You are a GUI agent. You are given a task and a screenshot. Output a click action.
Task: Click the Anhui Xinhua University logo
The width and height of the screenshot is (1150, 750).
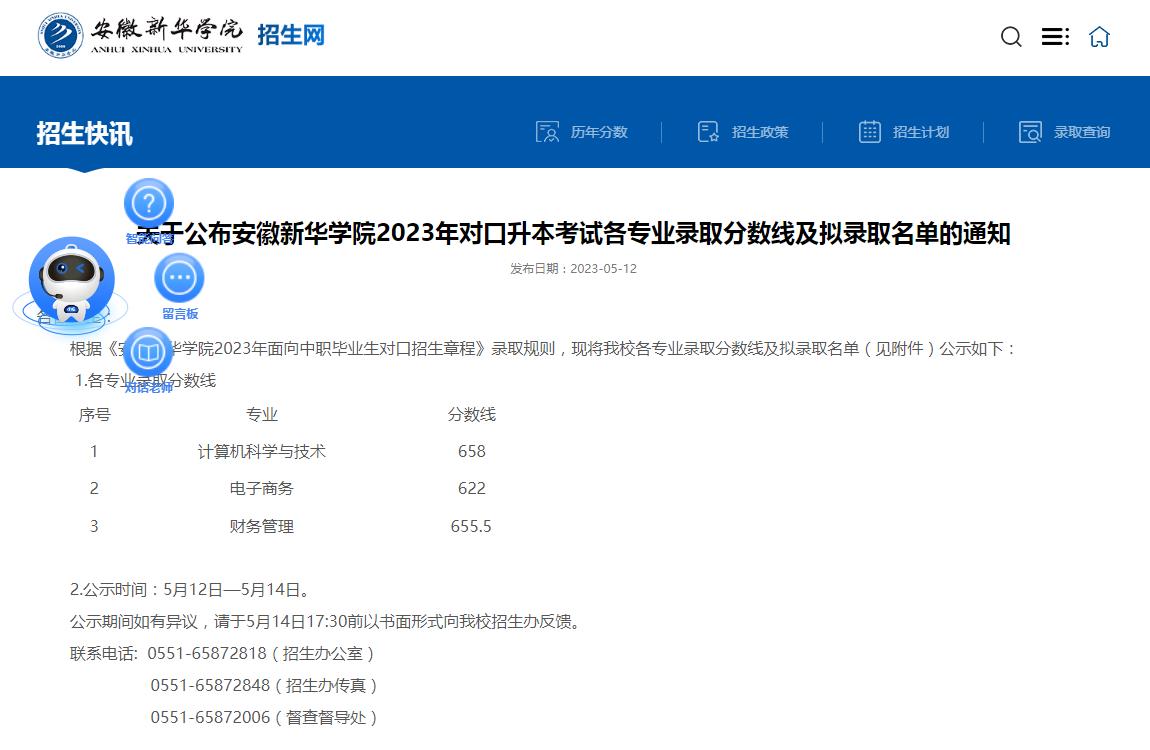point(140,35)
